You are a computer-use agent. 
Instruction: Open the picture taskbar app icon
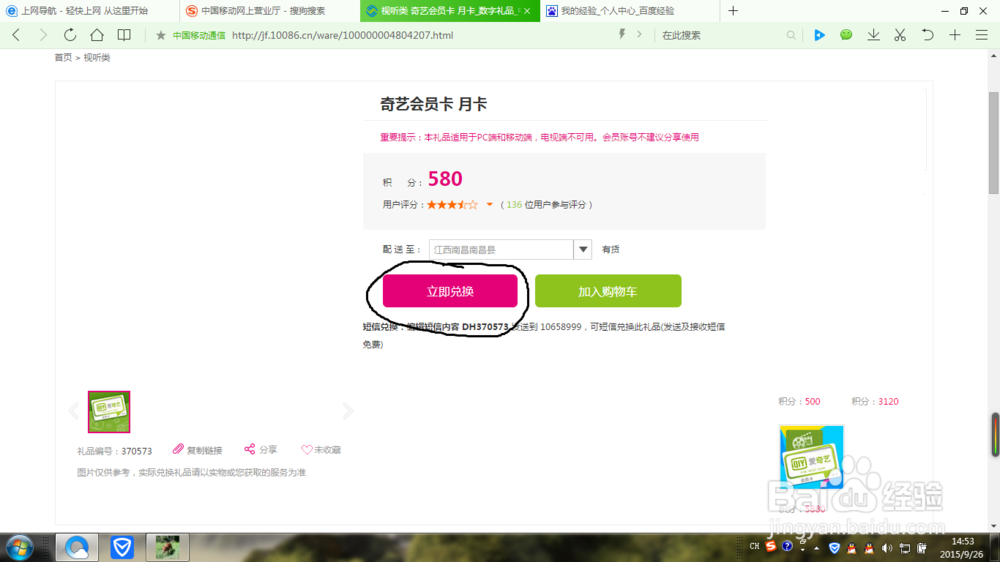point(168,547)
